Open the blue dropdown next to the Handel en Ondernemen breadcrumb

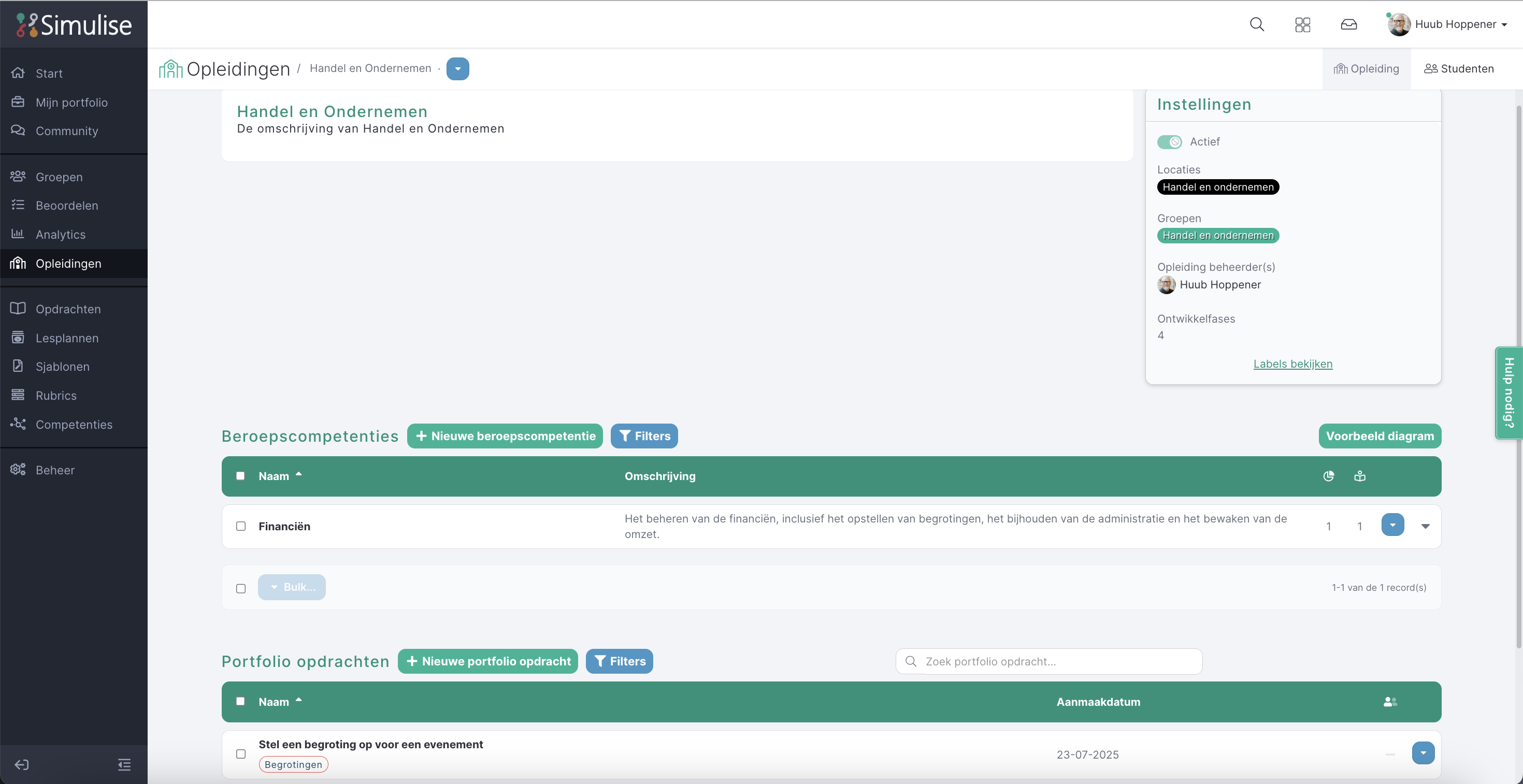(457, 68)
